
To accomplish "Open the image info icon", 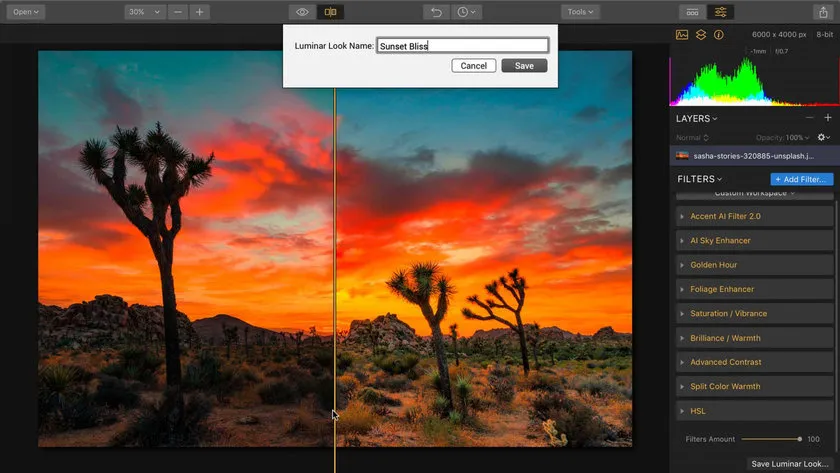I will [x=718, y=35].
